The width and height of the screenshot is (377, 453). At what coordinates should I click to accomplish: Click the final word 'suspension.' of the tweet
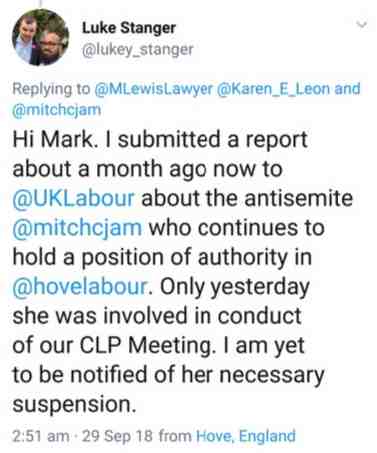(x=74, y=405)
